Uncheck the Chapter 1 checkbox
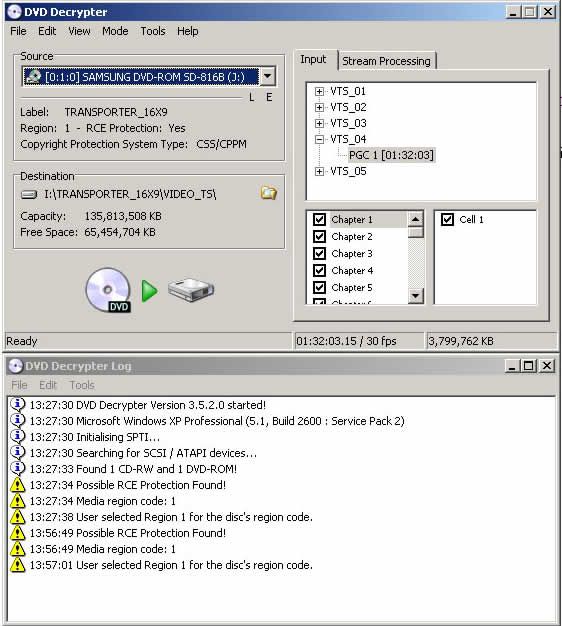Screen dimensions: 562x626 319,219
